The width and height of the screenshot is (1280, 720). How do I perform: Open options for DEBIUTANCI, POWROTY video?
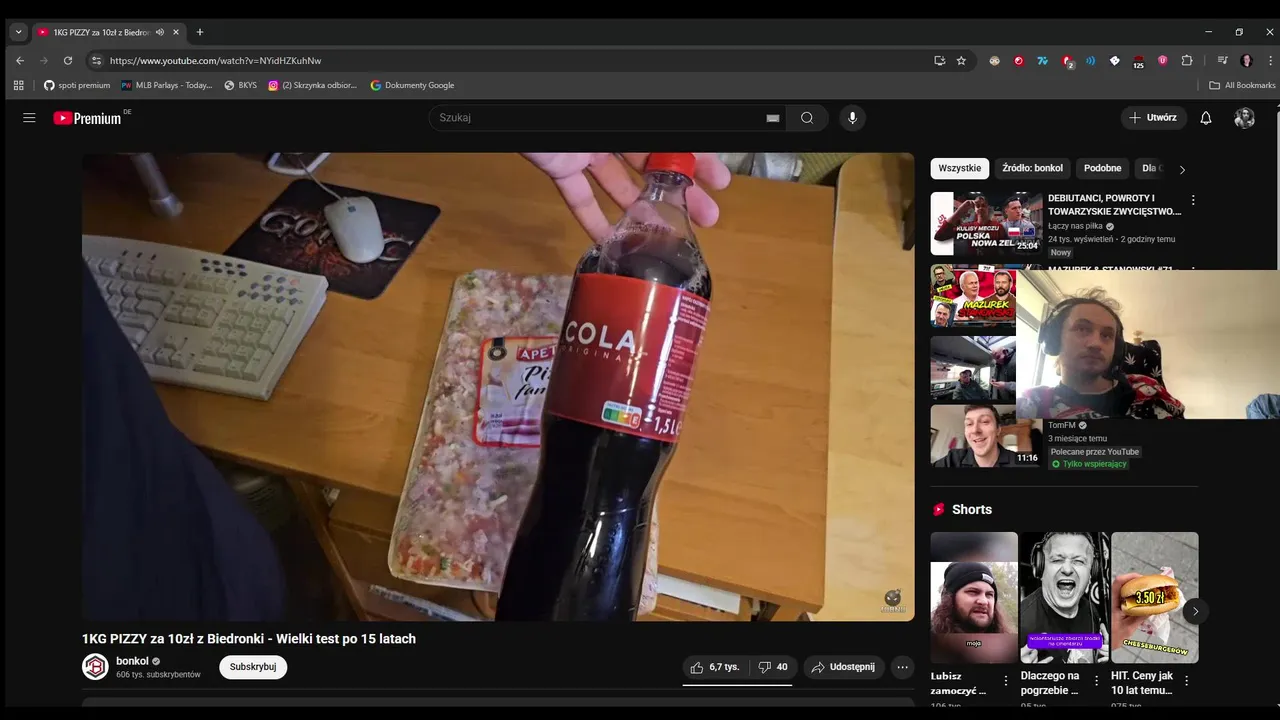[1192, 200]
